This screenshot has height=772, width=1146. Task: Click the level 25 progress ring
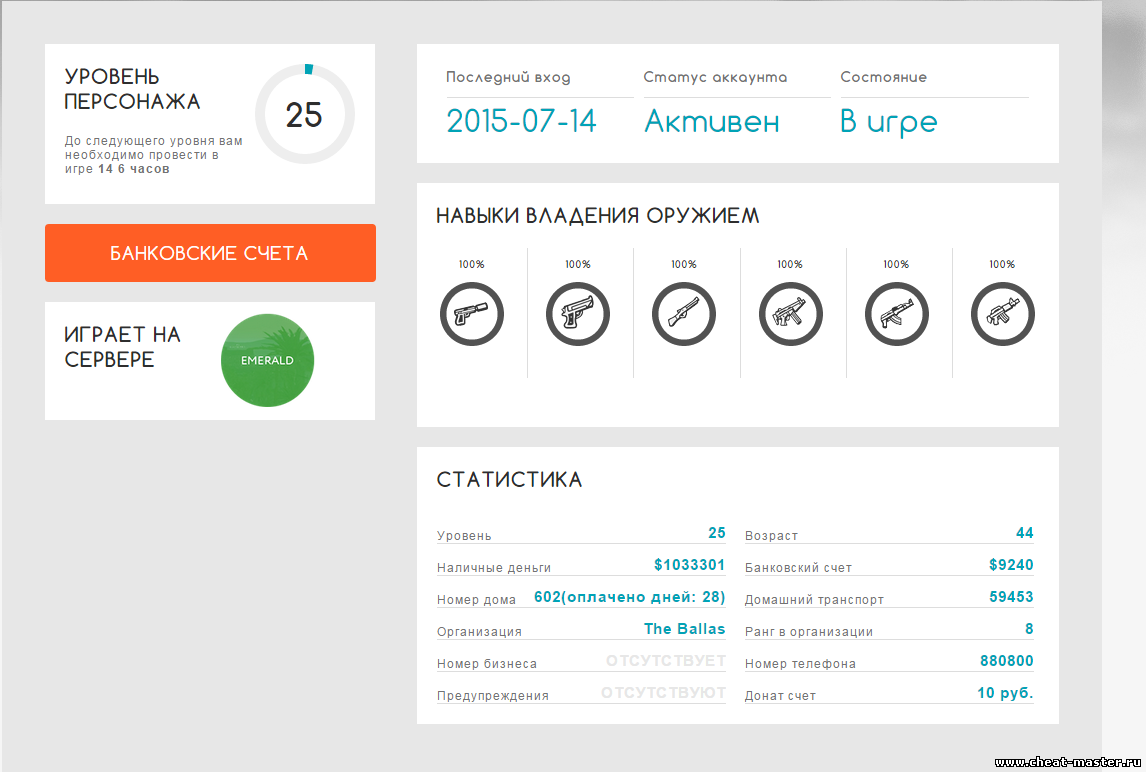click(x=304, y=114)
